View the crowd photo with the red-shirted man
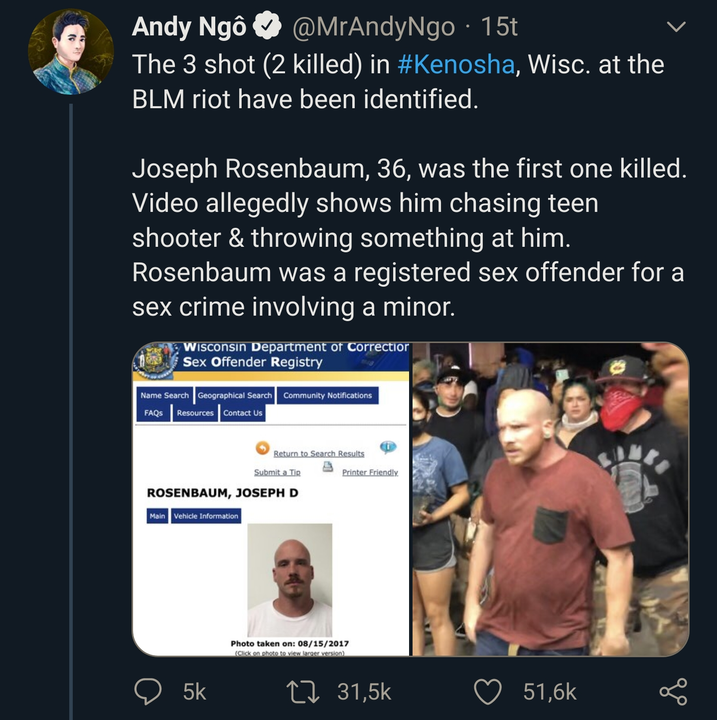 550,499
